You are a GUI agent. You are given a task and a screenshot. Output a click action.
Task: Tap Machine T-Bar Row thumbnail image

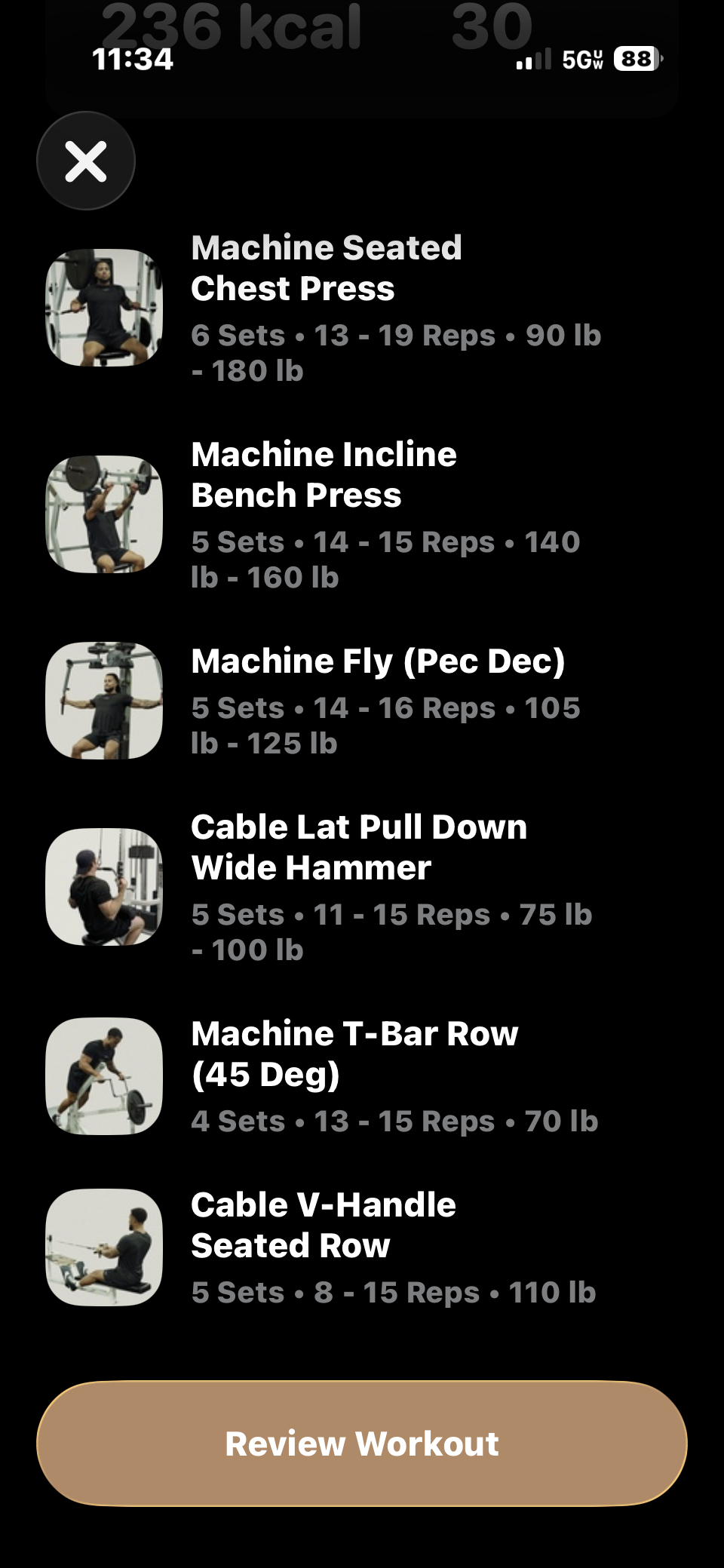pos(104,1076)
